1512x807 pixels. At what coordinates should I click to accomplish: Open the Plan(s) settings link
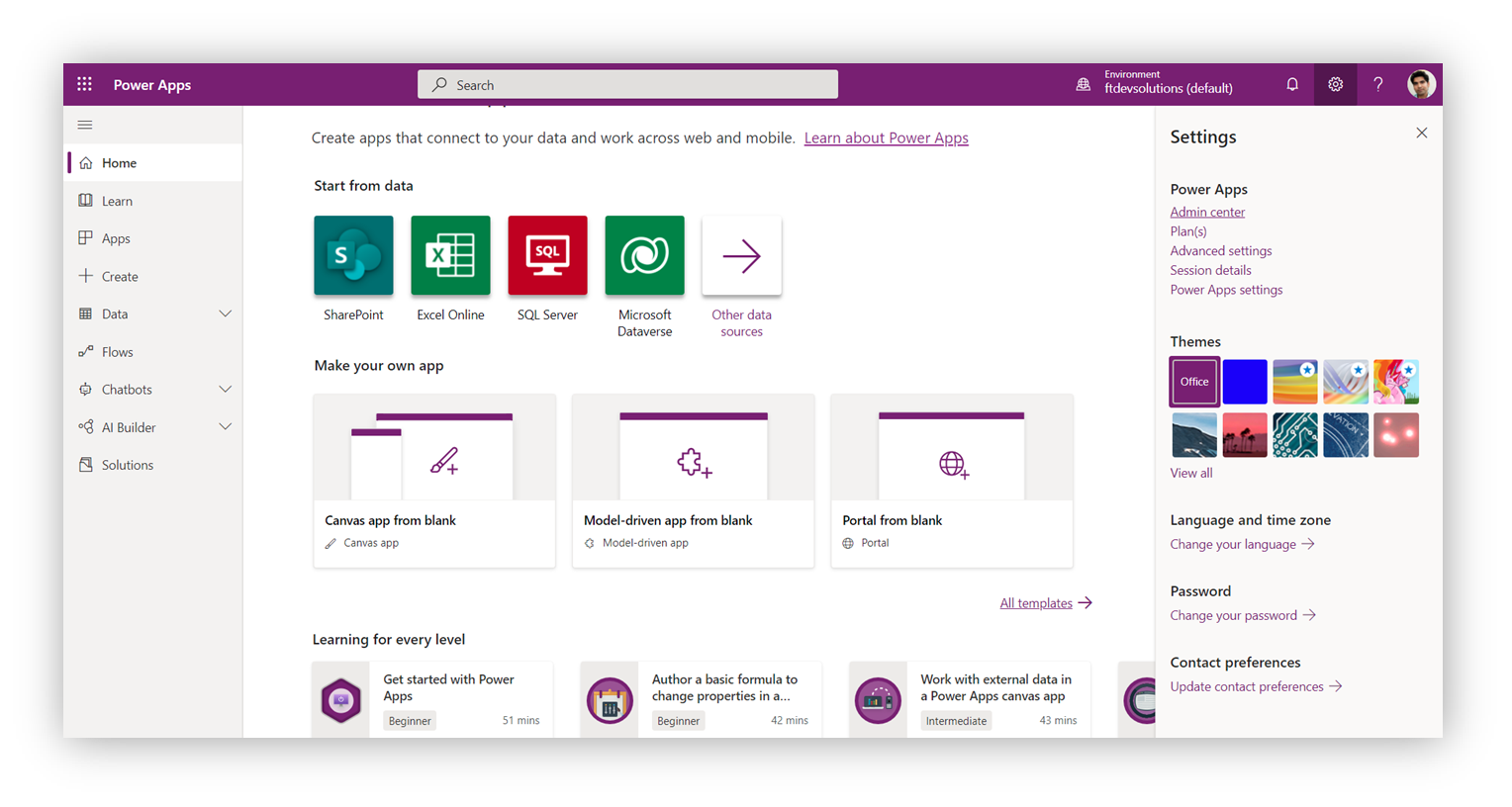click(1188, 231)
